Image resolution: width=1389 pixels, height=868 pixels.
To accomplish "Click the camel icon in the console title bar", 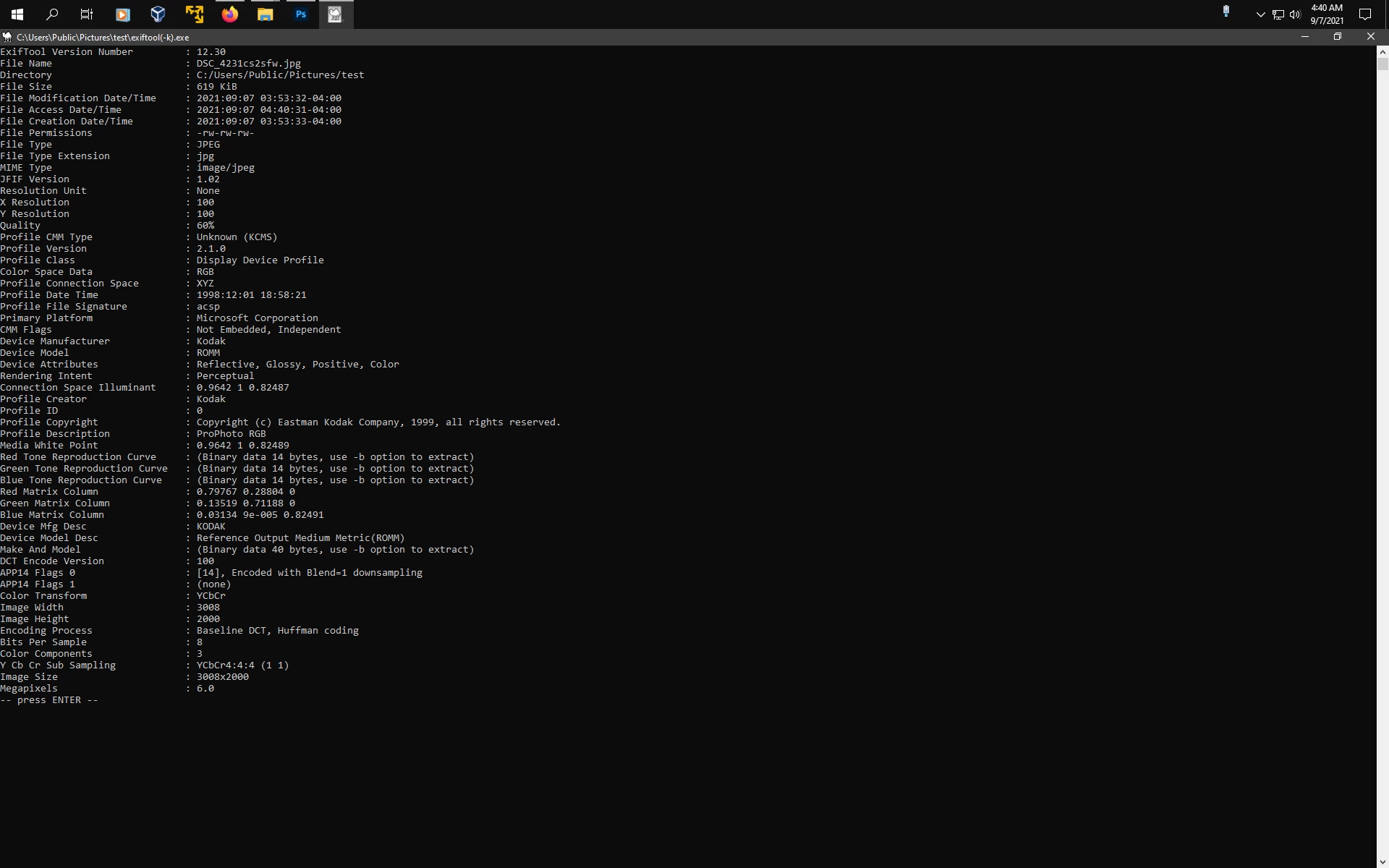I will (7, 37).
